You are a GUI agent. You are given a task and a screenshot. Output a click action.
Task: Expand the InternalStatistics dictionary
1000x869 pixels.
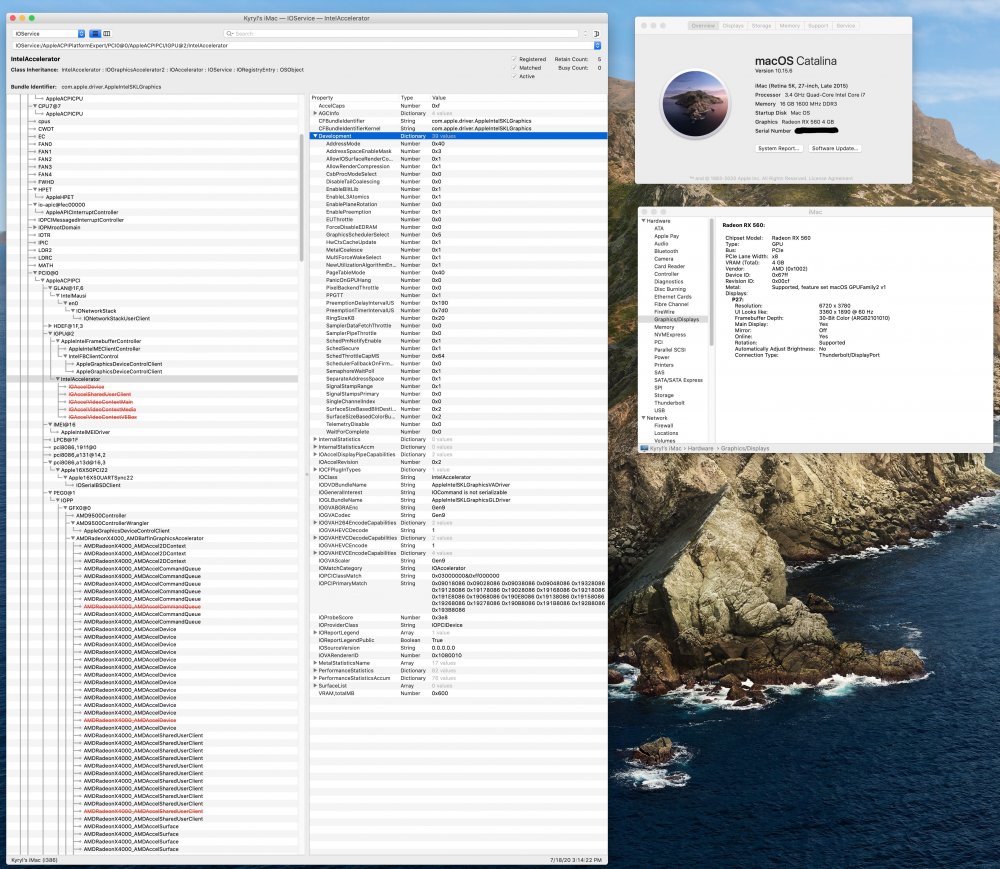315,439
